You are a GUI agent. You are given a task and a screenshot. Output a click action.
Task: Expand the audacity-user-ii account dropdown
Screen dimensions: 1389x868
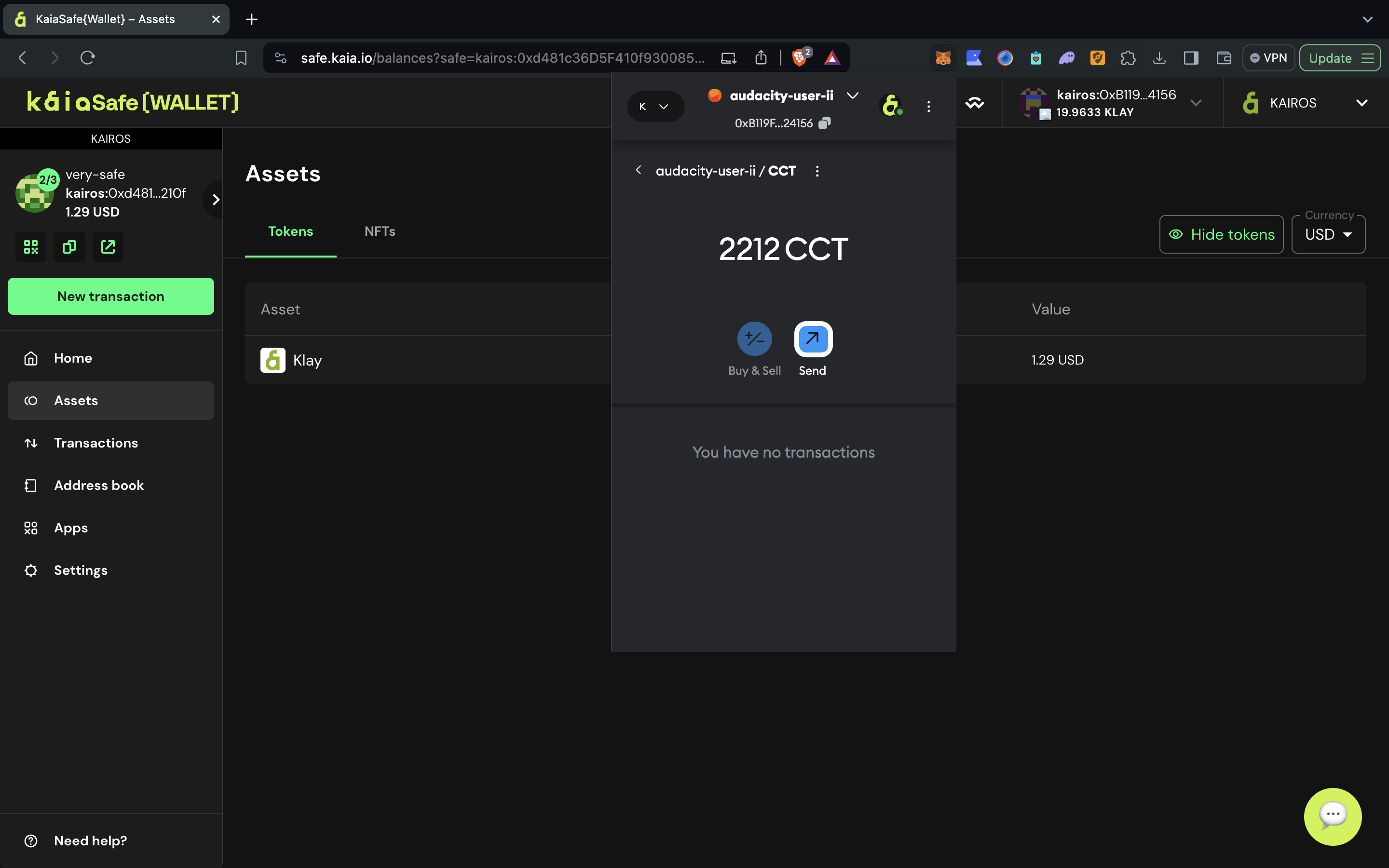point(853,95)
